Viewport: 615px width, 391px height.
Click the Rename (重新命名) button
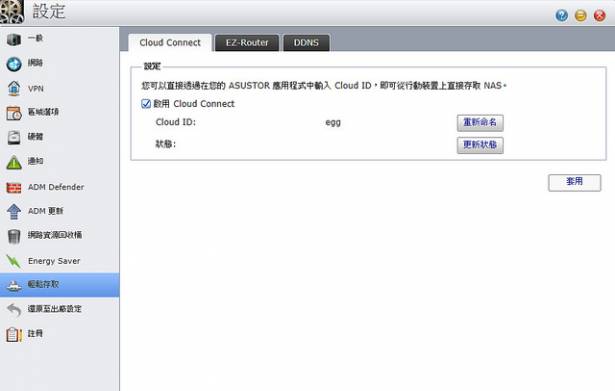[480, 123]
